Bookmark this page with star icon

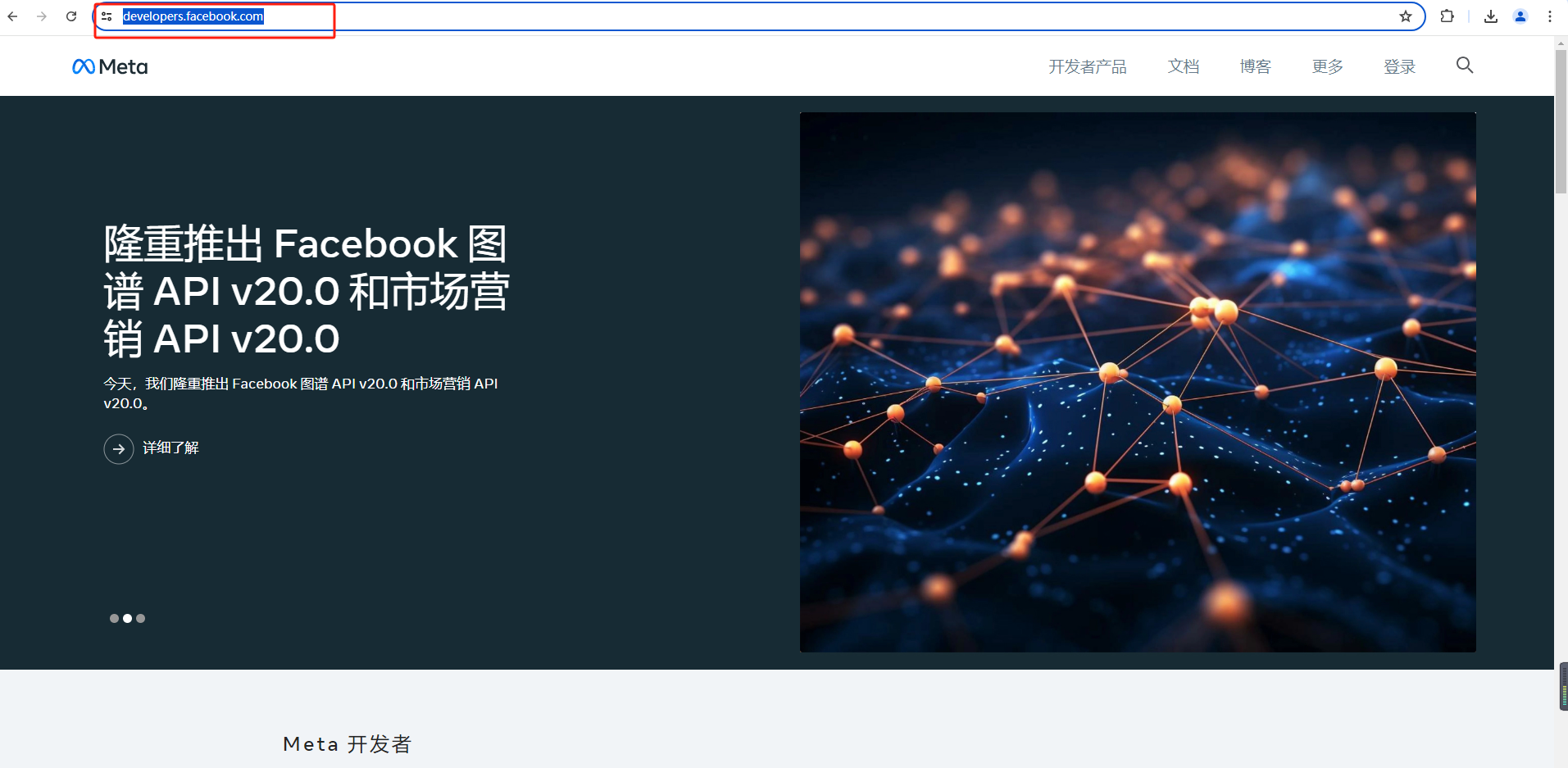(x=1406, y=16)
